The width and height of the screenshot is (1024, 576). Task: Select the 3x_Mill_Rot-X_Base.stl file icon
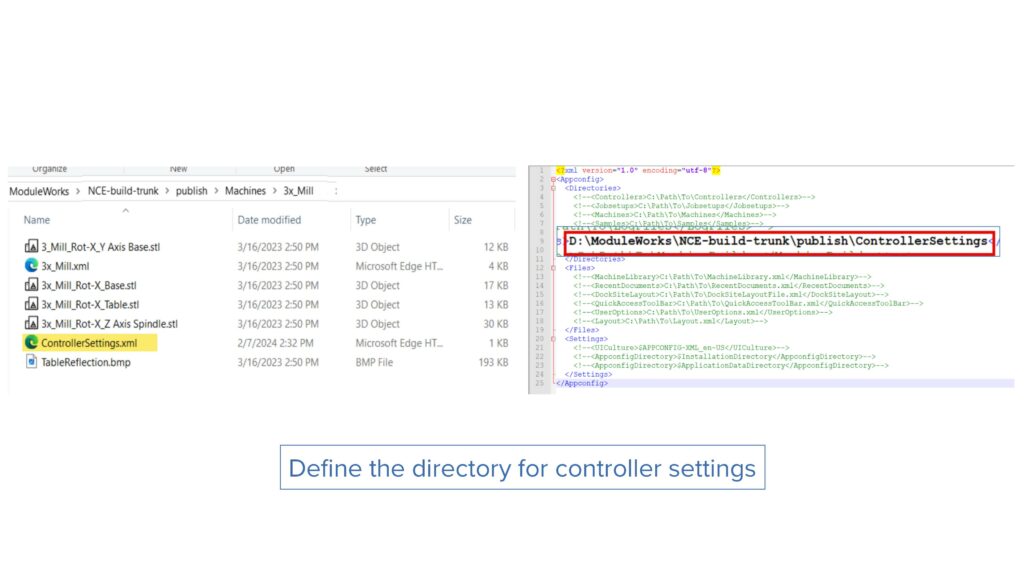[x=31, y=285]
